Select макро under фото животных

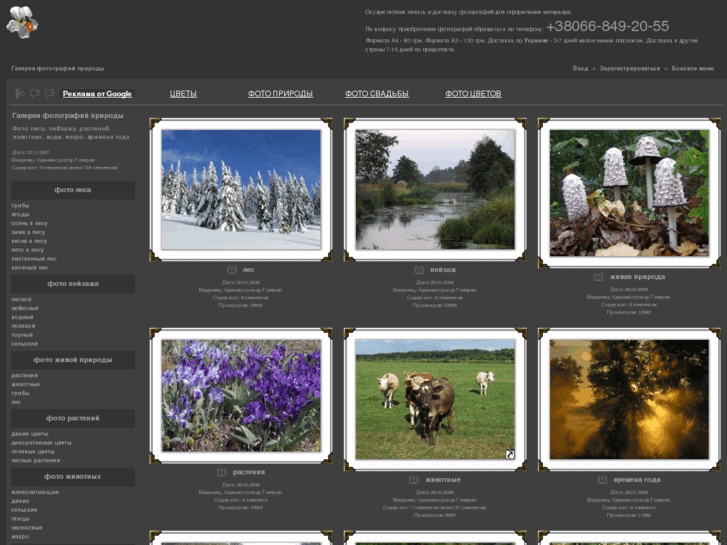click(x=20, y=537)
